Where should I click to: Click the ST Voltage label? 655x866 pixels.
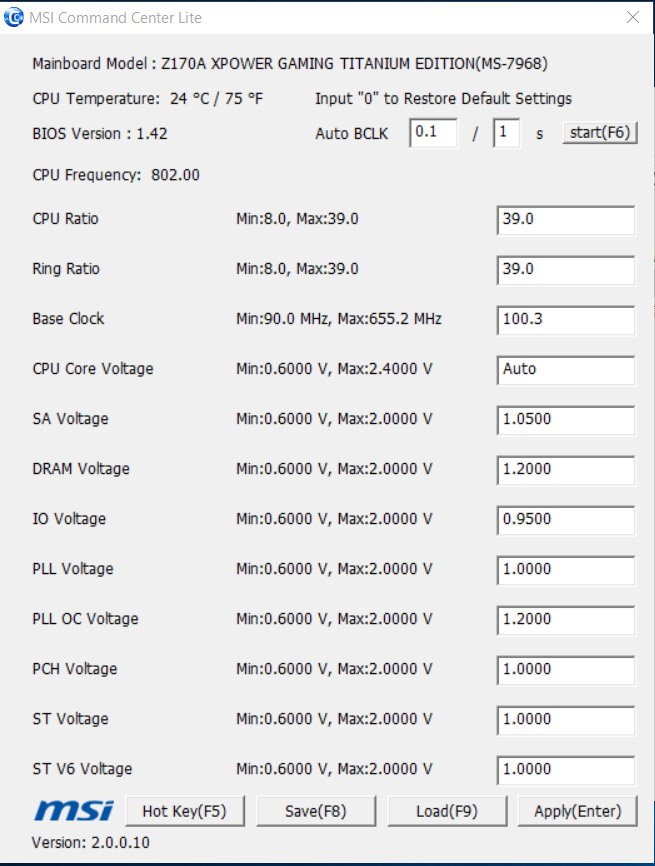pyautogui.click(x=70, y=719)
